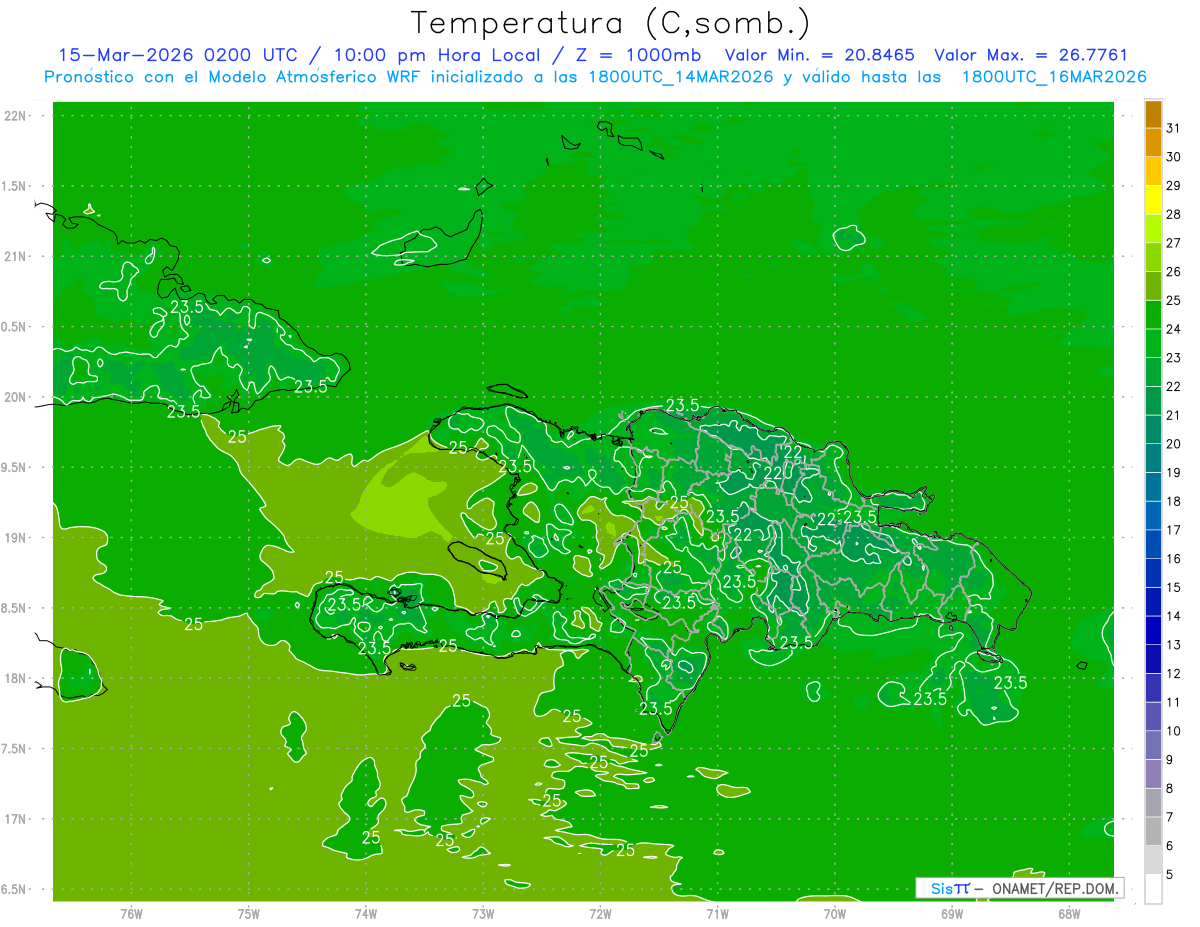Select the '15-Mar-2026 0200 UTC' timestamp
The width and height of the screenshot is (1200, 927).
point(176,55)
